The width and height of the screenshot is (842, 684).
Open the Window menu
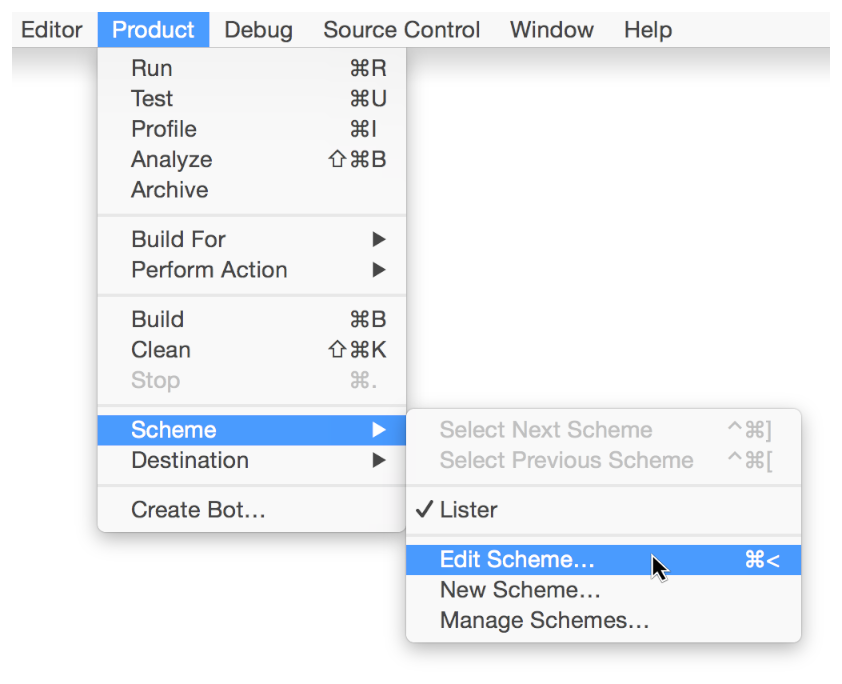pyautogui.click(x=551, y=30)
